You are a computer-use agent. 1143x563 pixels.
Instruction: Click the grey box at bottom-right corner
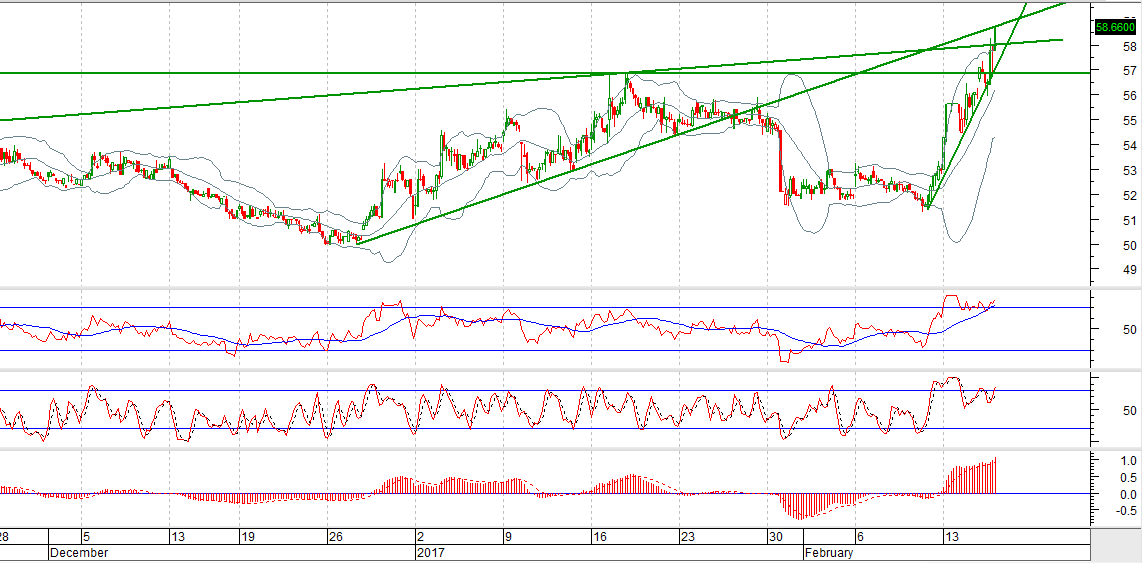(1116, 544)
